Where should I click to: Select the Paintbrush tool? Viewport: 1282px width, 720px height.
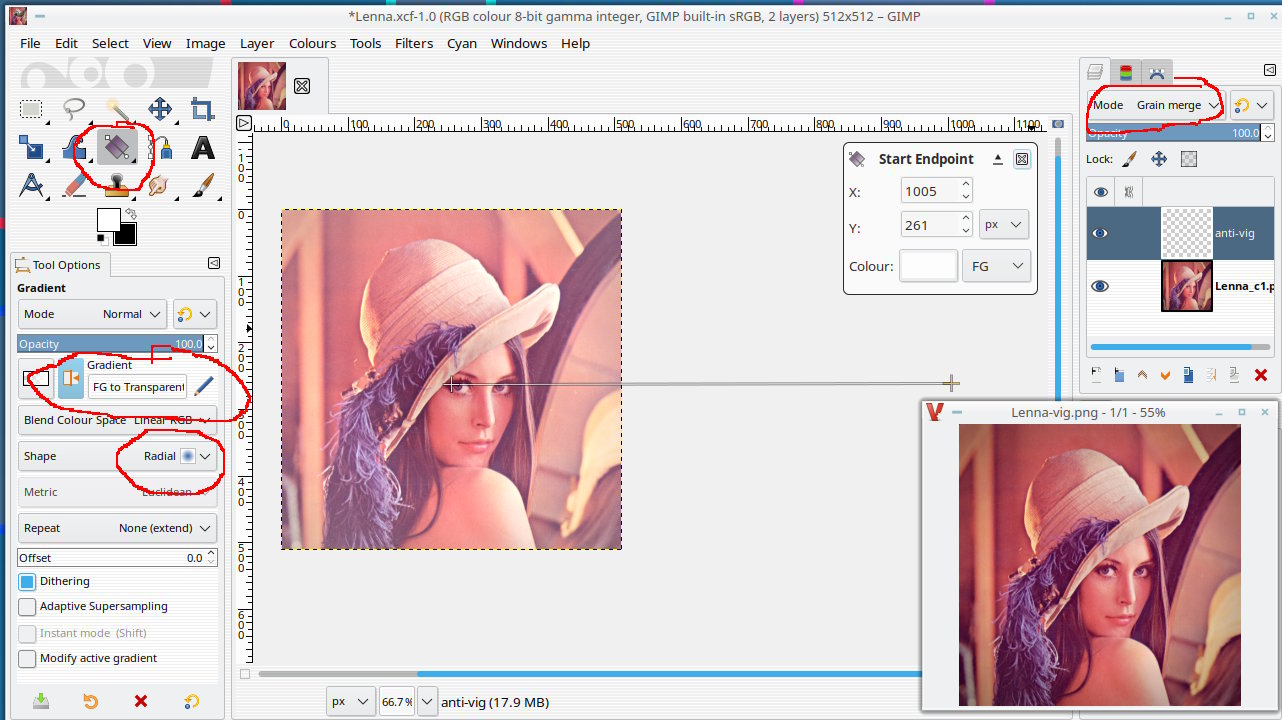pyautogui.click(x=203, y=185)
